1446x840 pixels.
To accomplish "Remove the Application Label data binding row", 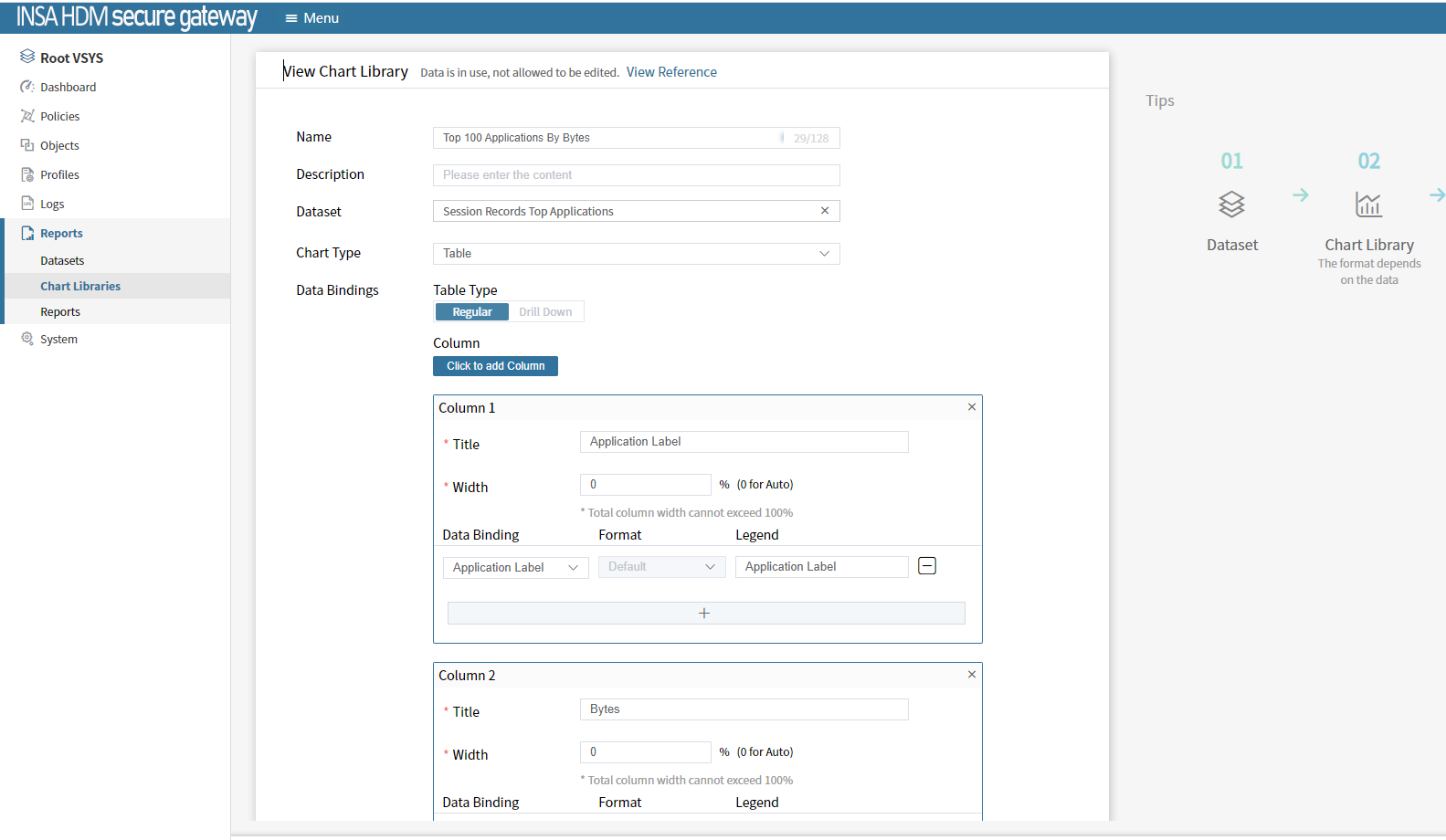I will pyautogui.click(x=926, y=566).
